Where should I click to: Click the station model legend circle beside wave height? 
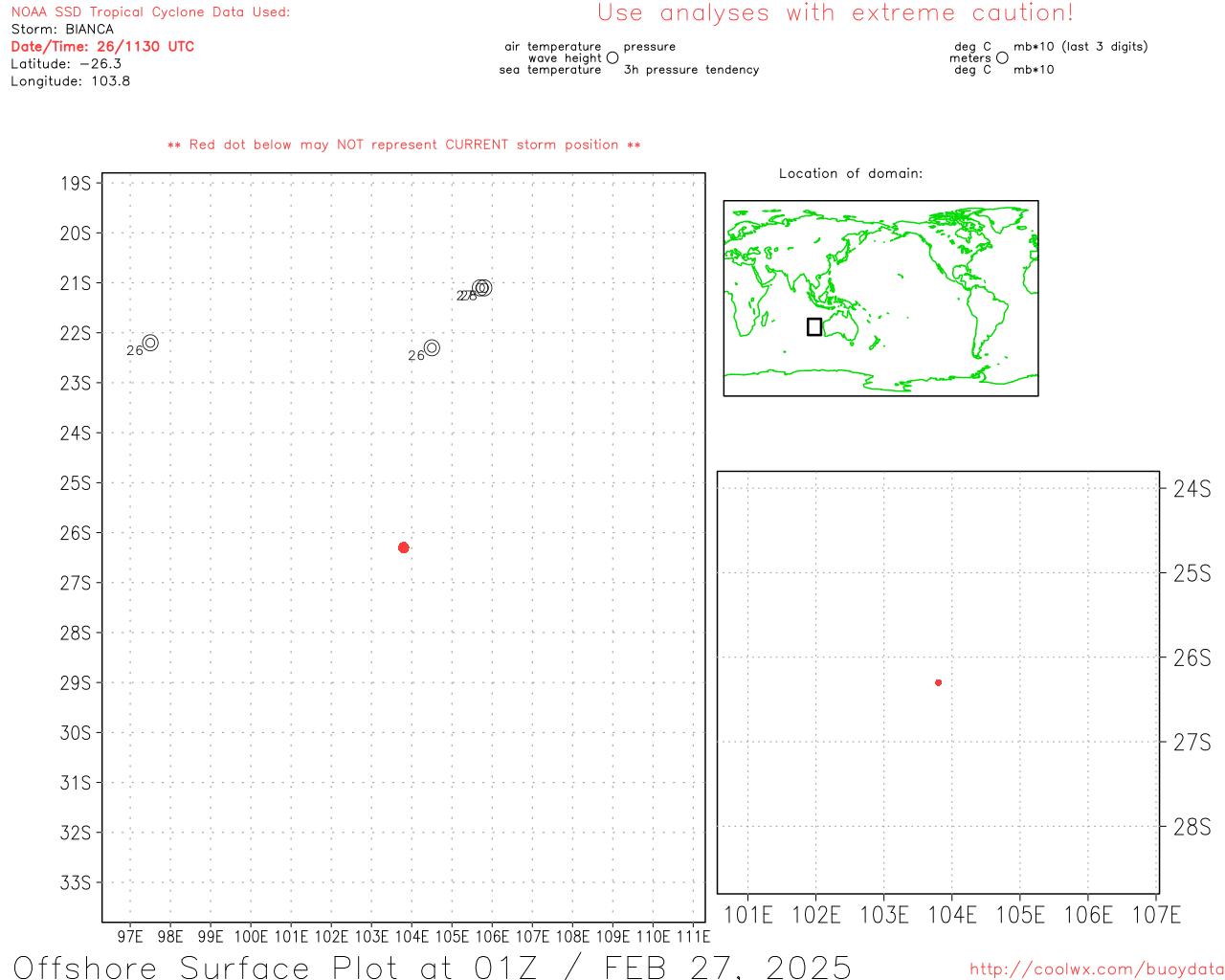(x=612, y=57)
